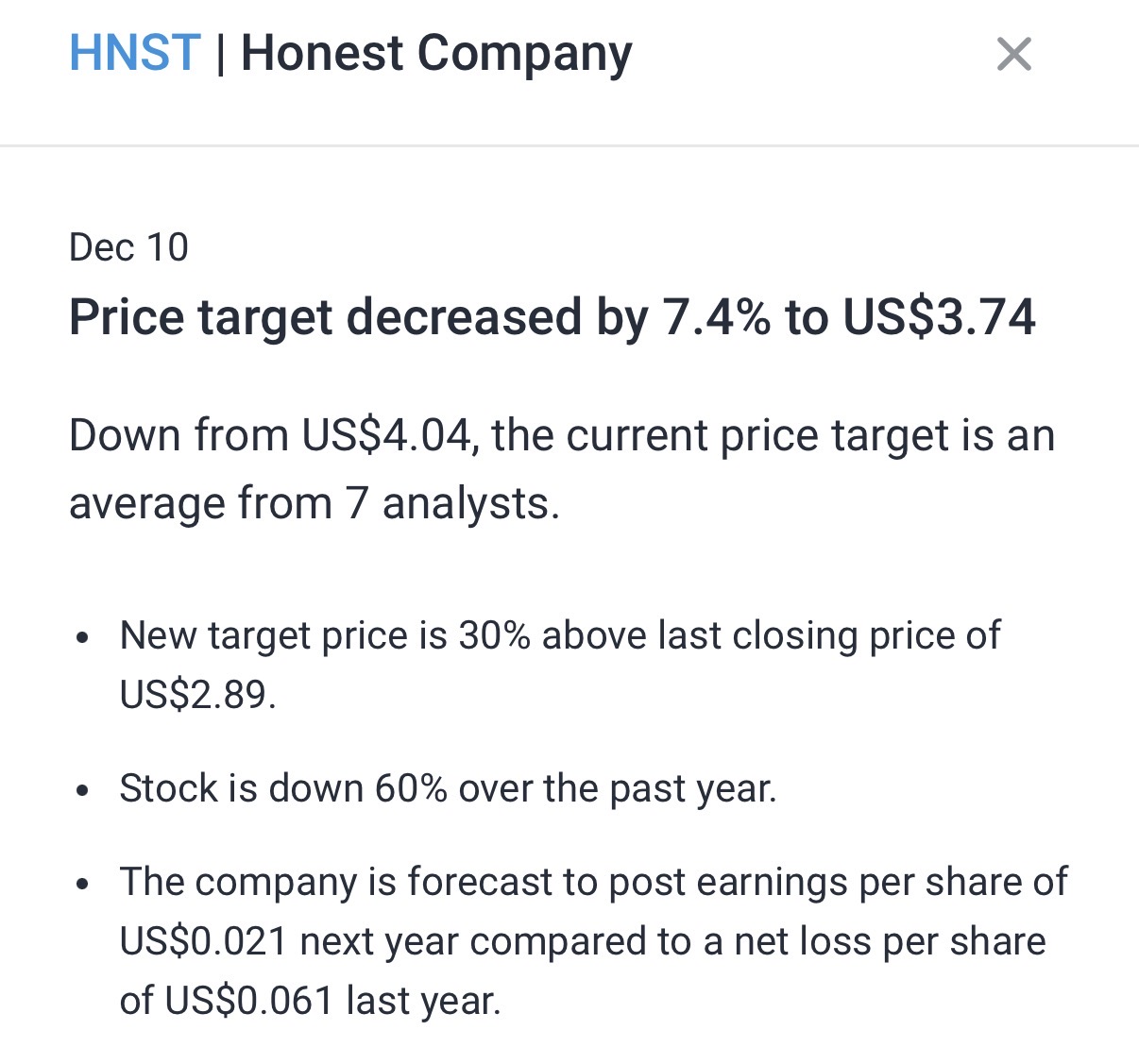Click the Honest Company title text
Viewport: 1139px width, 1064px height.
[436, 53]
